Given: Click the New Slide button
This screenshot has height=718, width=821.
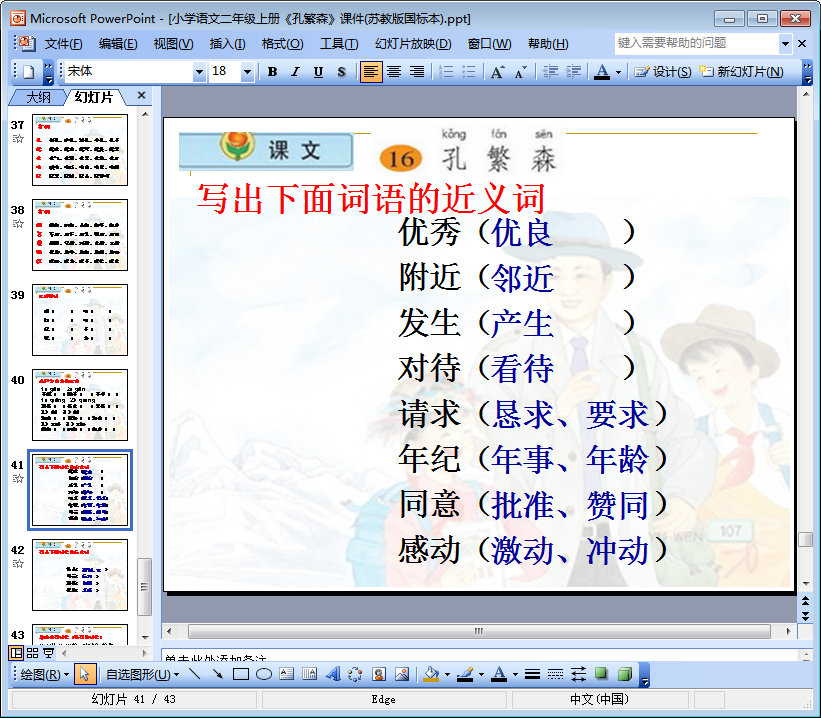Looking at the screenshot, I should click(742, 72).
